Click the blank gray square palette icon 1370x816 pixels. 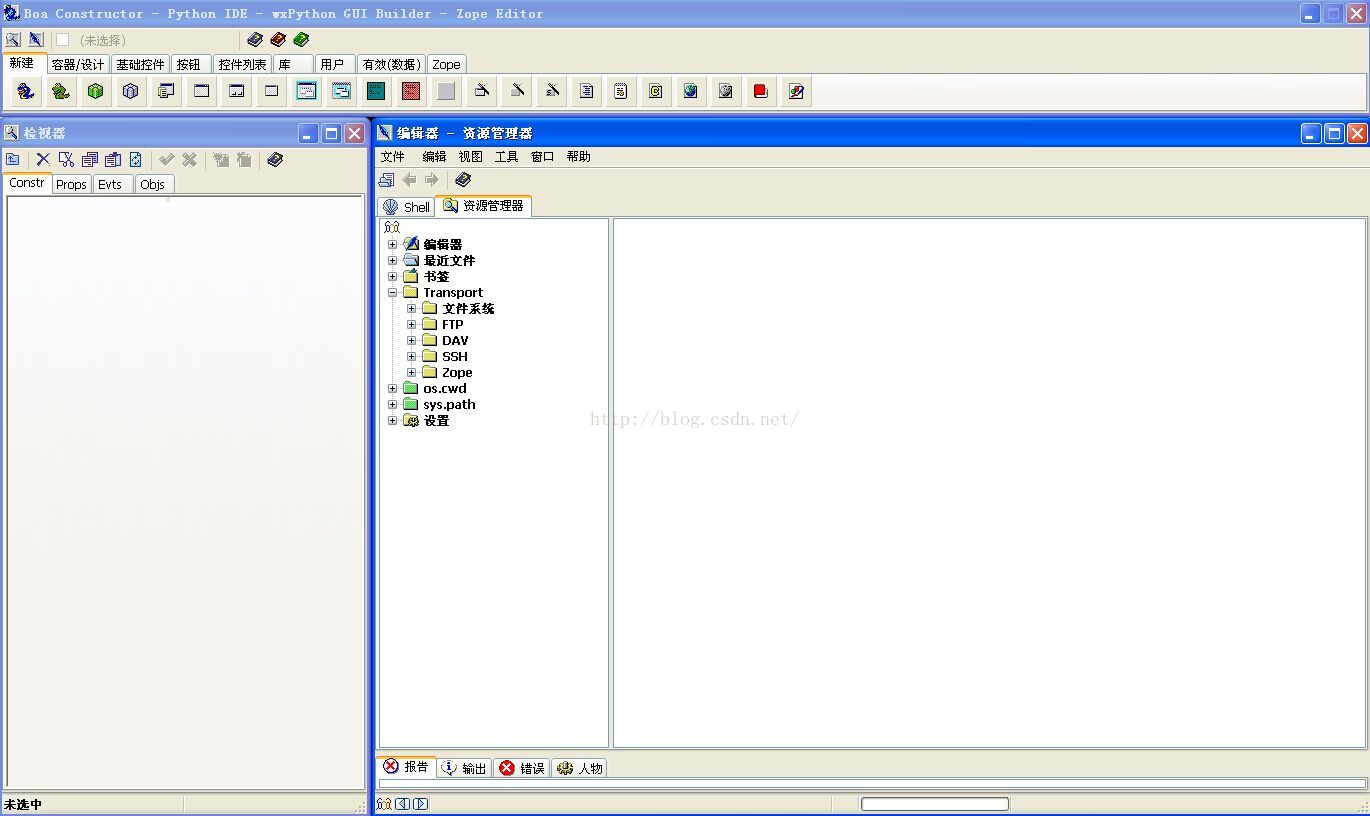tap(446, 91)
